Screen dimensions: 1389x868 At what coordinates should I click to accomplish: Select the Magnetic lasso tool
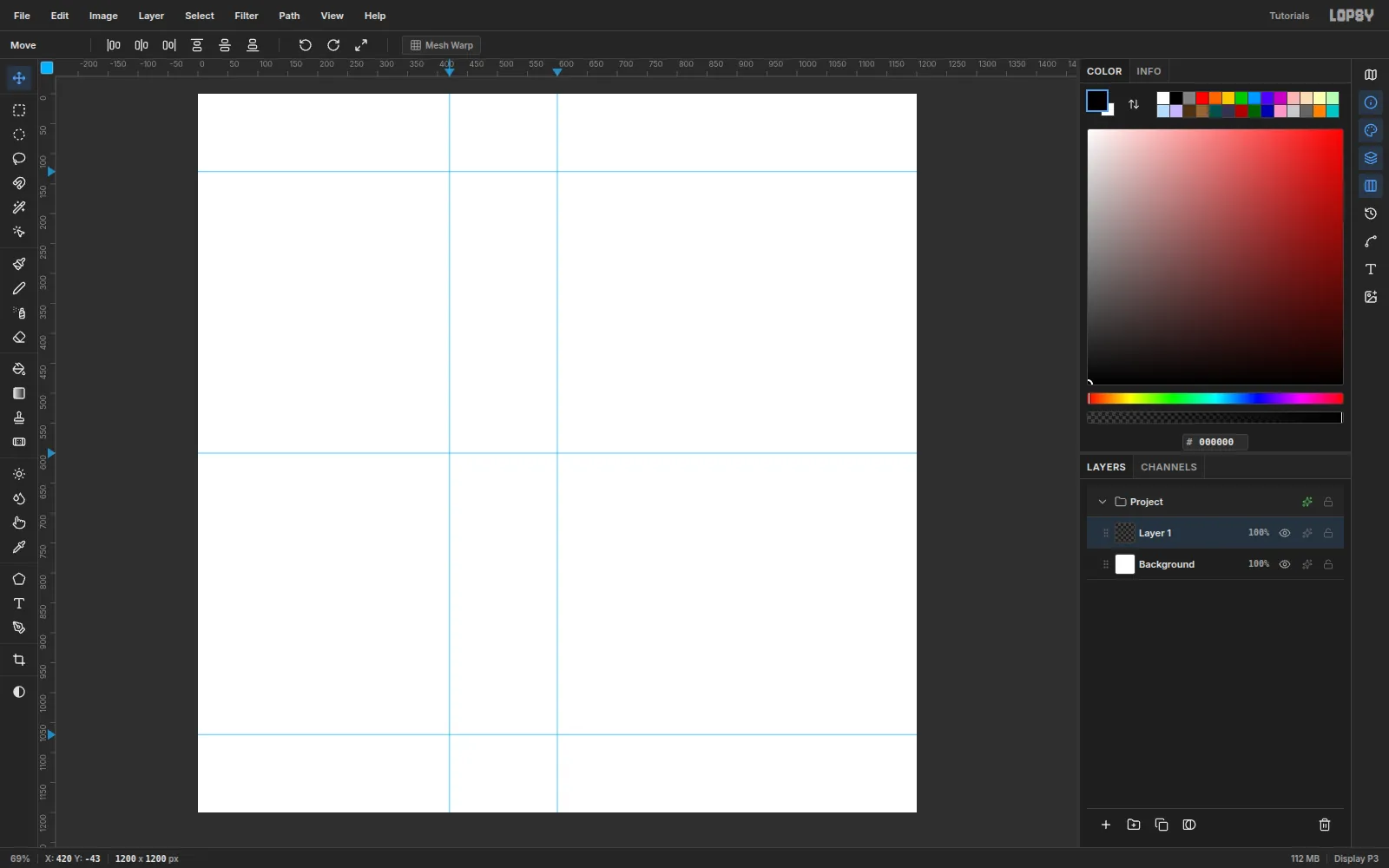(x=18, y=183)
